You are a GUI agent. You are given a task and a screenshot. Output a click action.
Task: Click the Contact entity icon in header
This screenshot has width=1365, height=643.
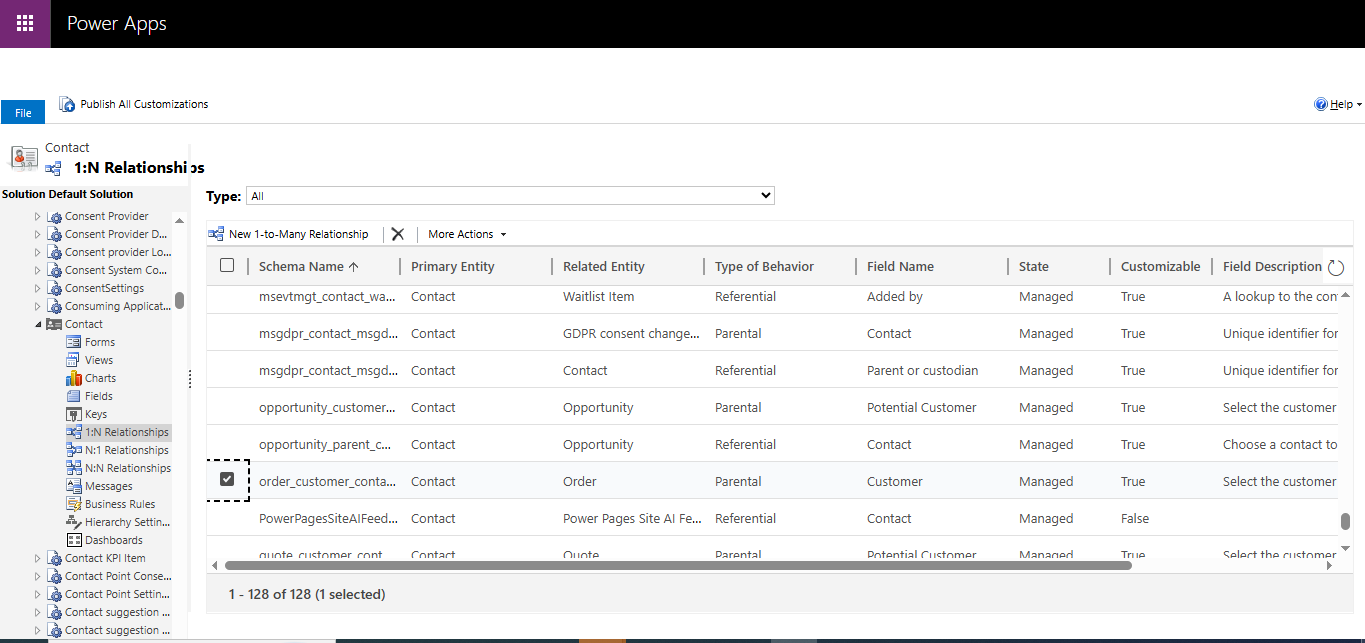click(x=24, y=158)
